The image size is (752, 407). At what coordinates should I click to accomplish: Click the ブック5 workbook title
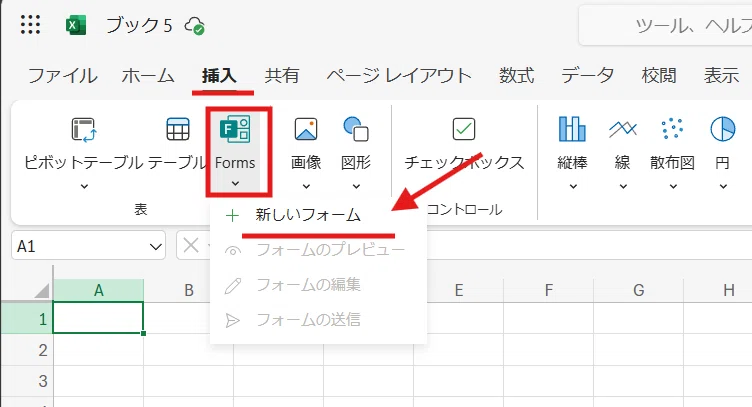tap(139, 25)
